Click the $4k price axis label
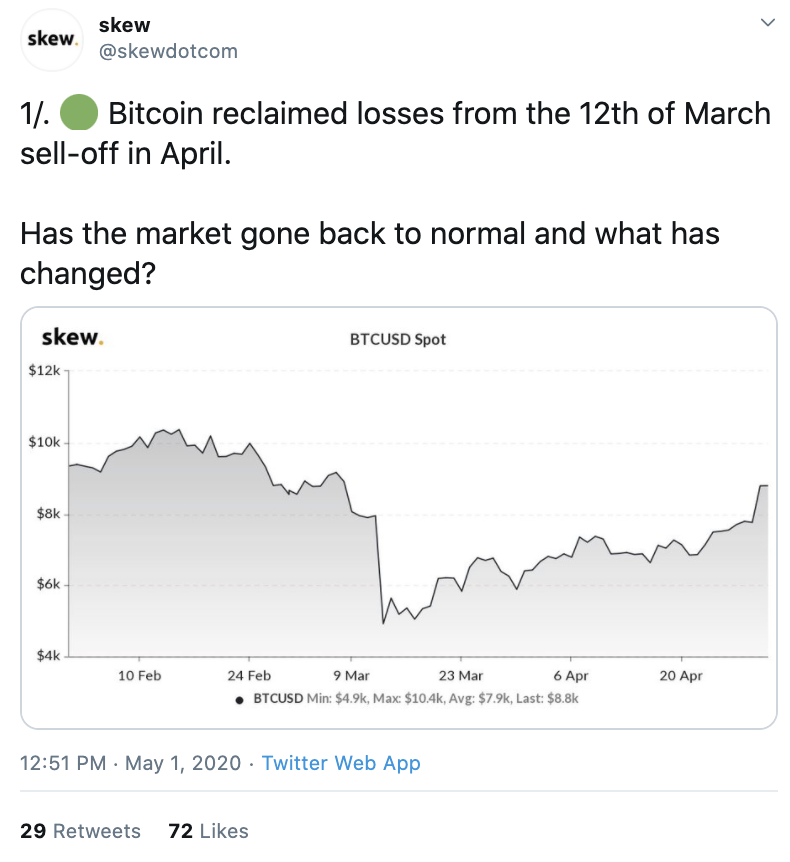Viewport: 790px width, 862px height. [47, 656]
